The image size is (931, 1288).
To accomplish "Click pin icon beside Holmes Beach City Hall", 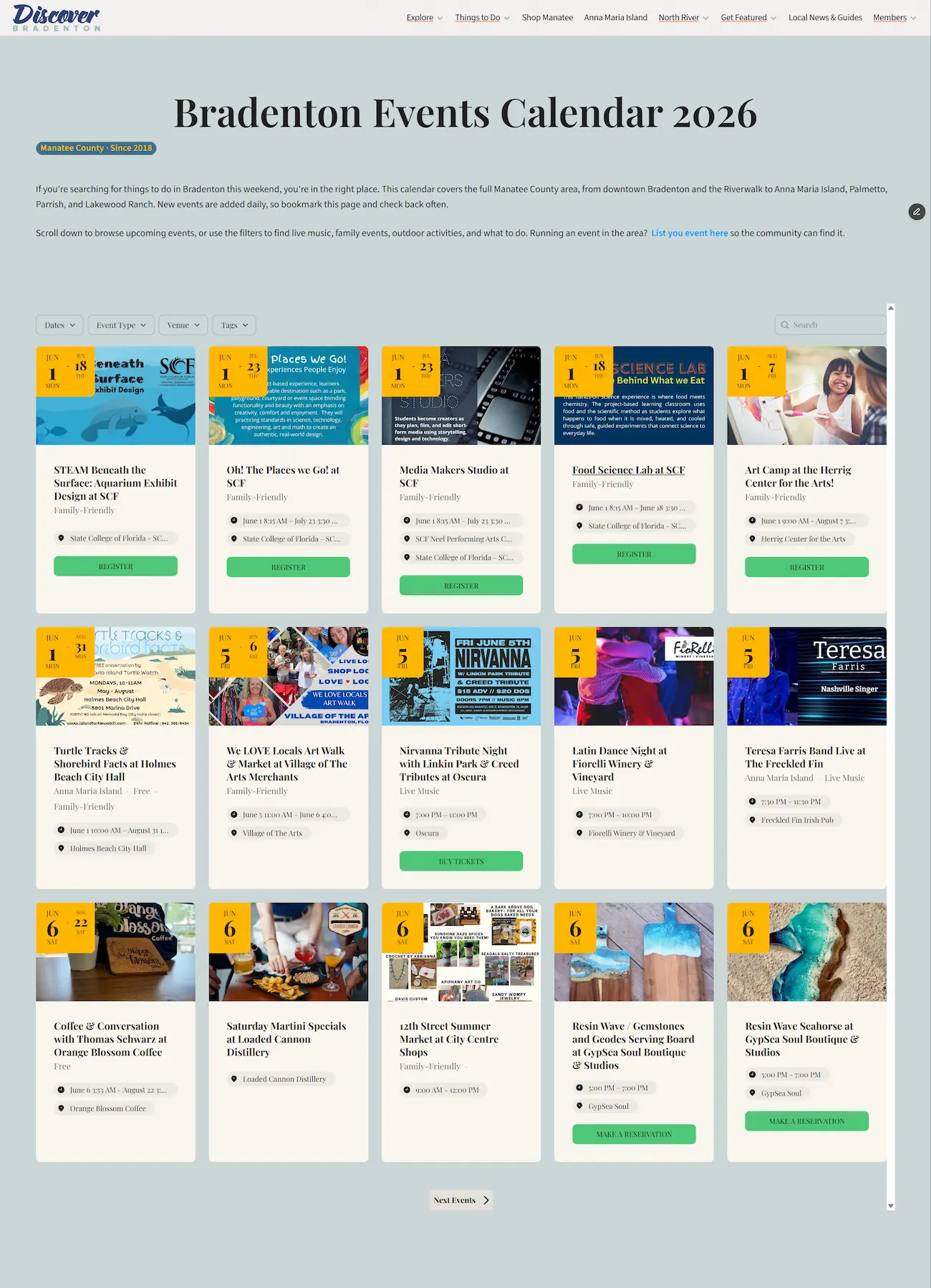I will coord(61,848).
